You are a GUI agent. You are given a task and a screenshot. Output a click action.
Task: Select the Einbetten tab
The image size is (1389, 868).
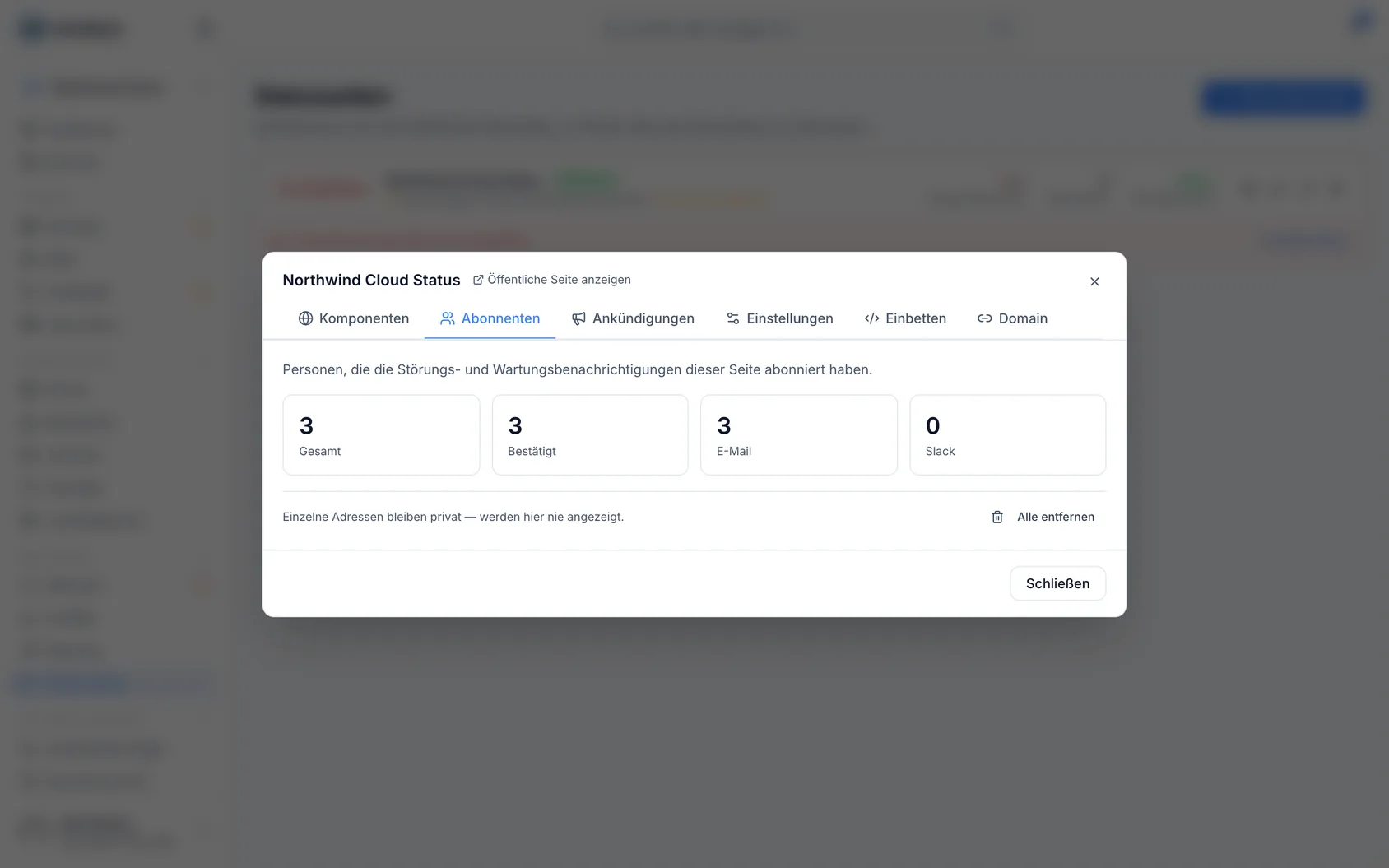pyautogui.click(x=905, y=318)
